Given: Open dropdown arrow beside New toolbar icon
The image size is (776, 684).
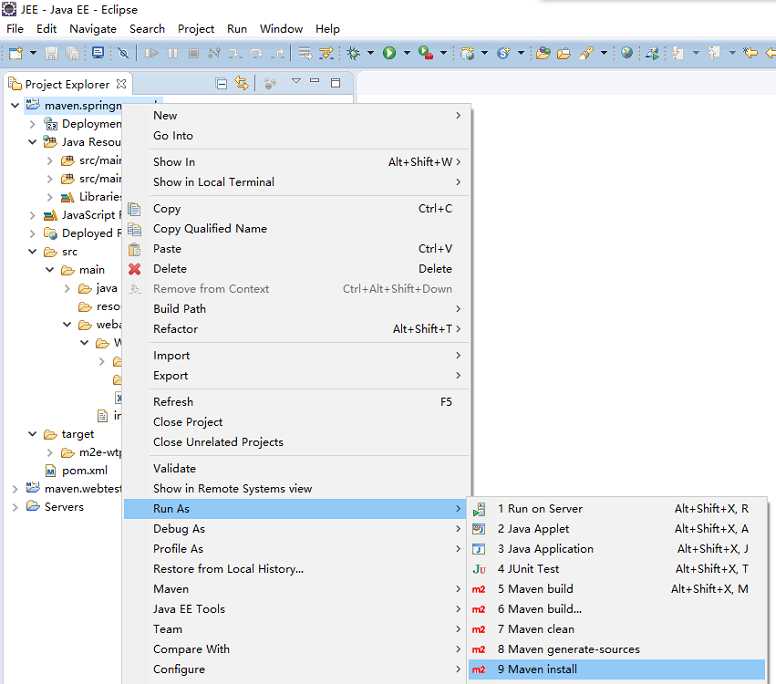Looking at the screenshot, I should coord(33,52).
